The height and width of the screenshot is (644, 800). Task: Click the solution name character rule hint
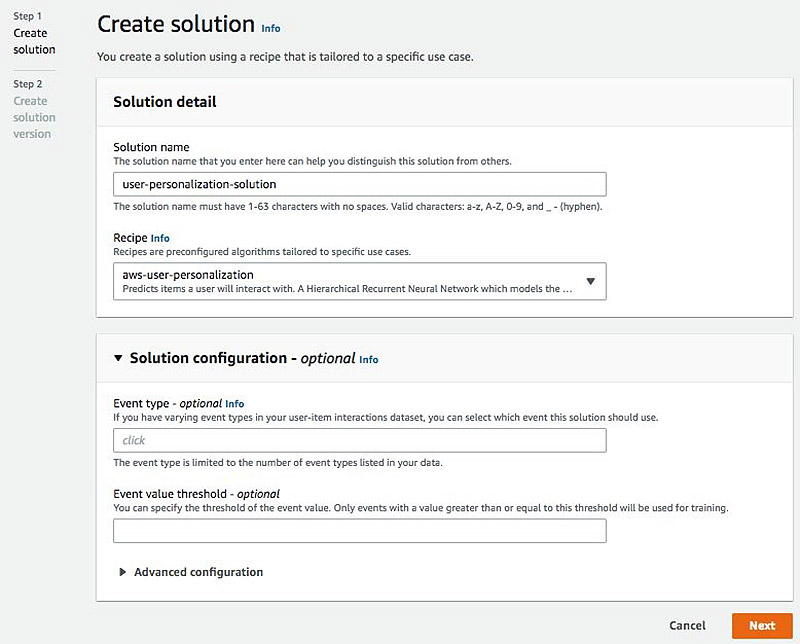pyautogui.click(x=358, y=207)
